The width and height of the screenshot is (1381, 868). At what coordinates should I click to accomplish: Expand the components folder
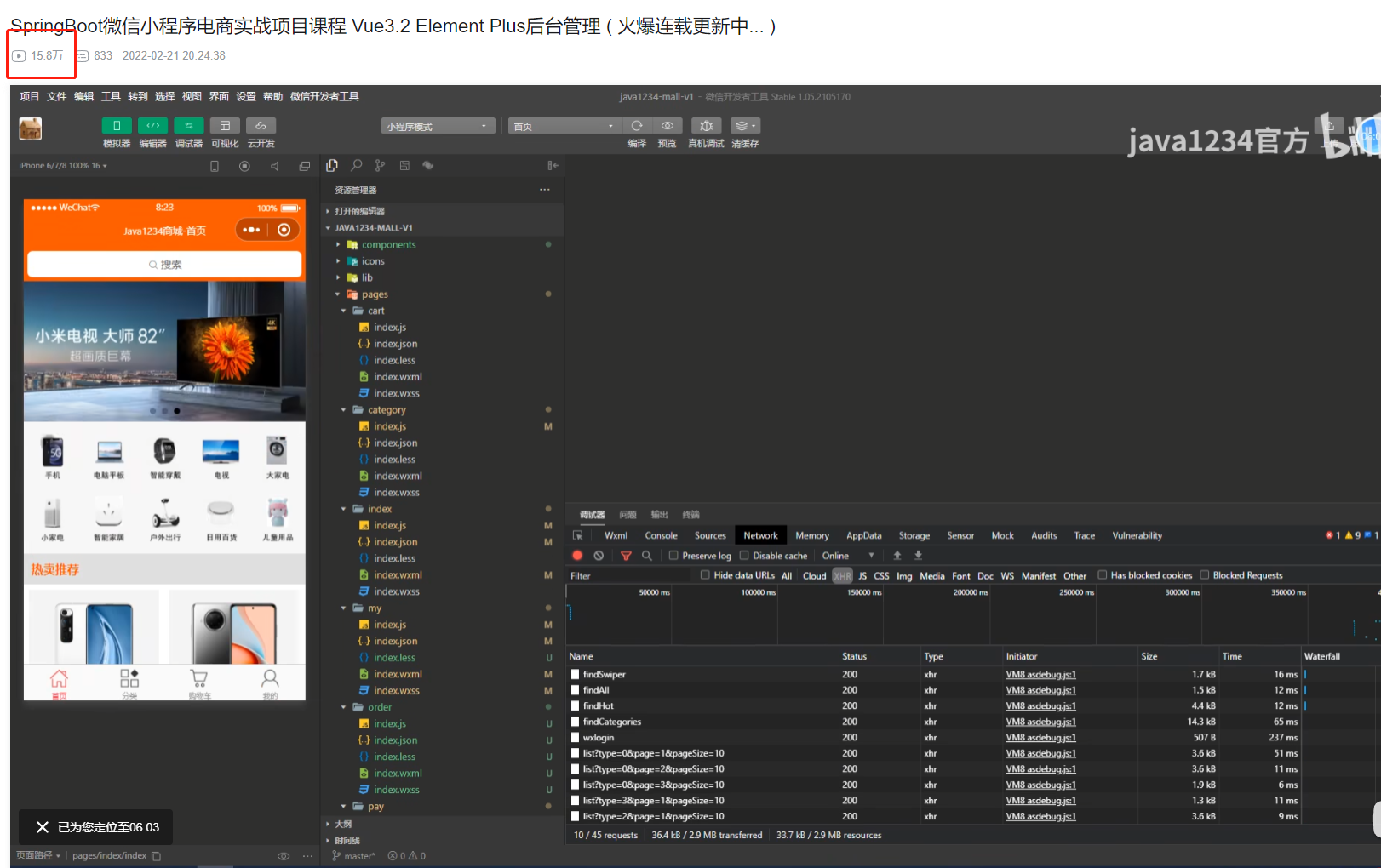(338, 245)
